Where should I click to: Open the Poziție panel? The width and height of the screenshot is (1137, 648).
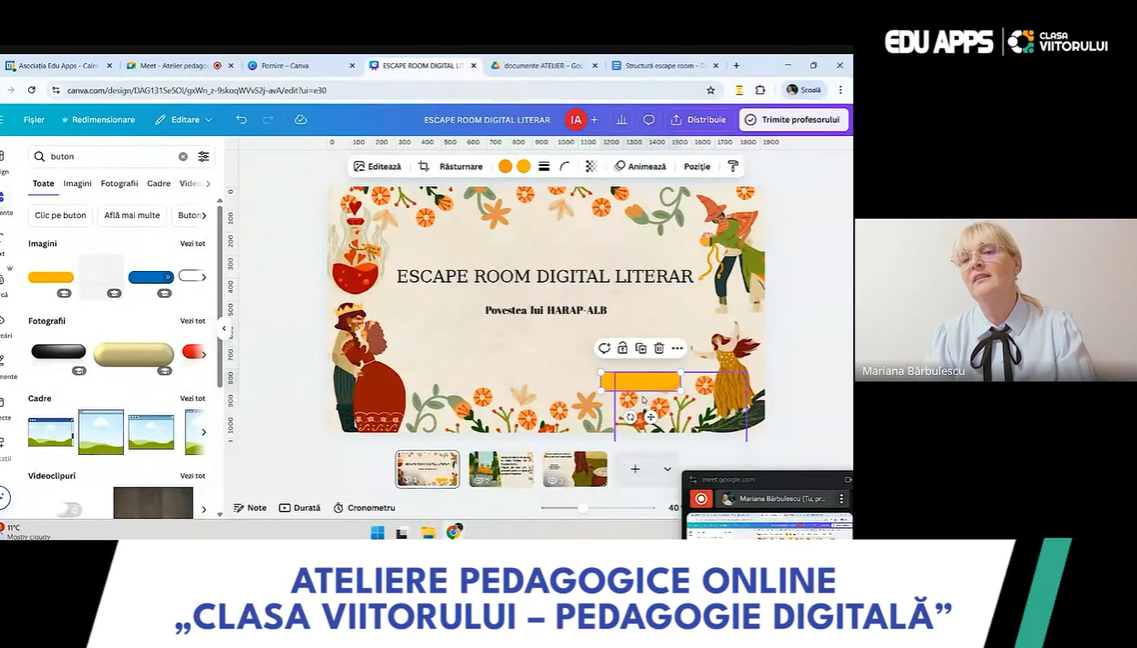[x=697, y=167]
